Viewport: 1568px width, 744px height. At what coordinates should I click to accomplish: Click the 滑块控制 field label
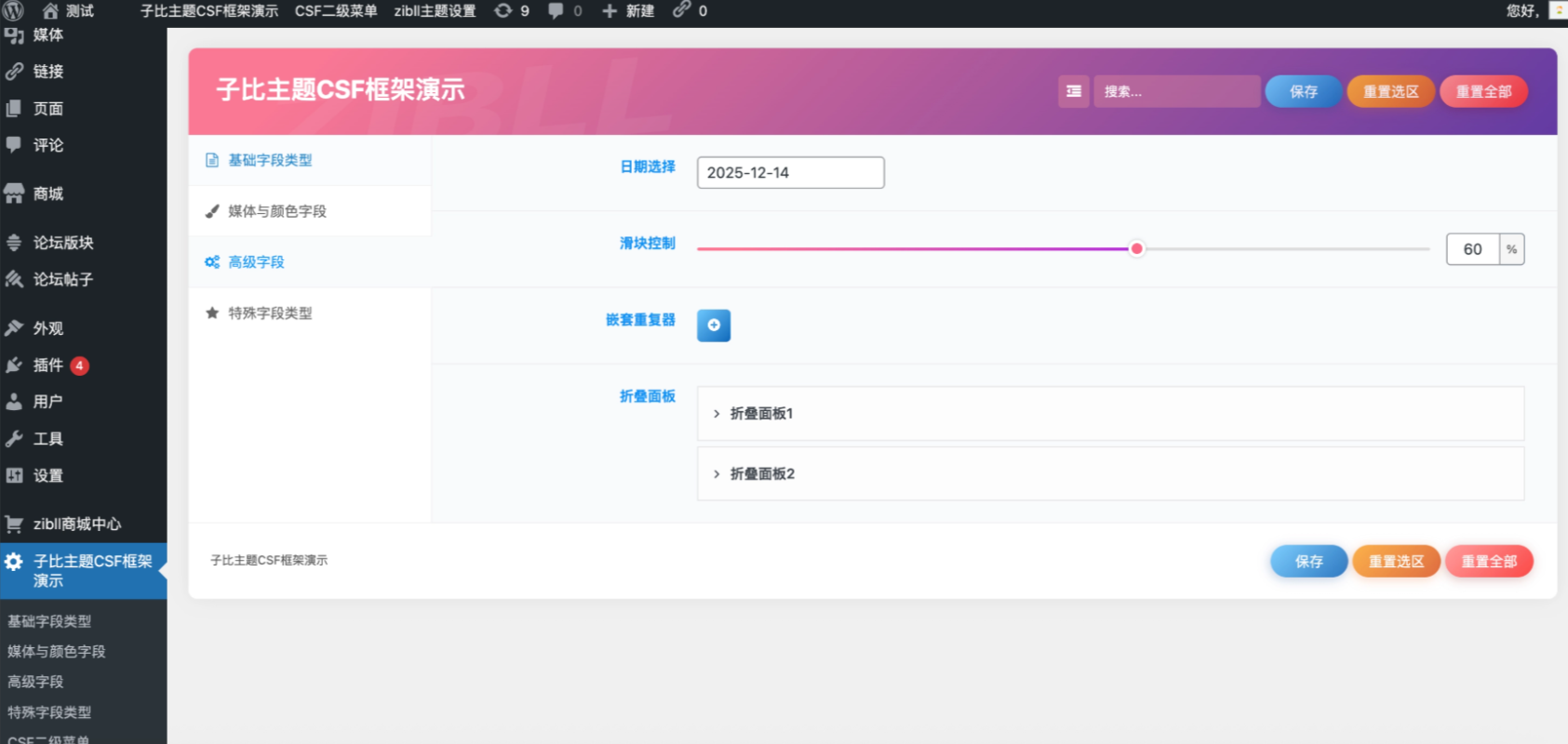click(x=648, y=244)
